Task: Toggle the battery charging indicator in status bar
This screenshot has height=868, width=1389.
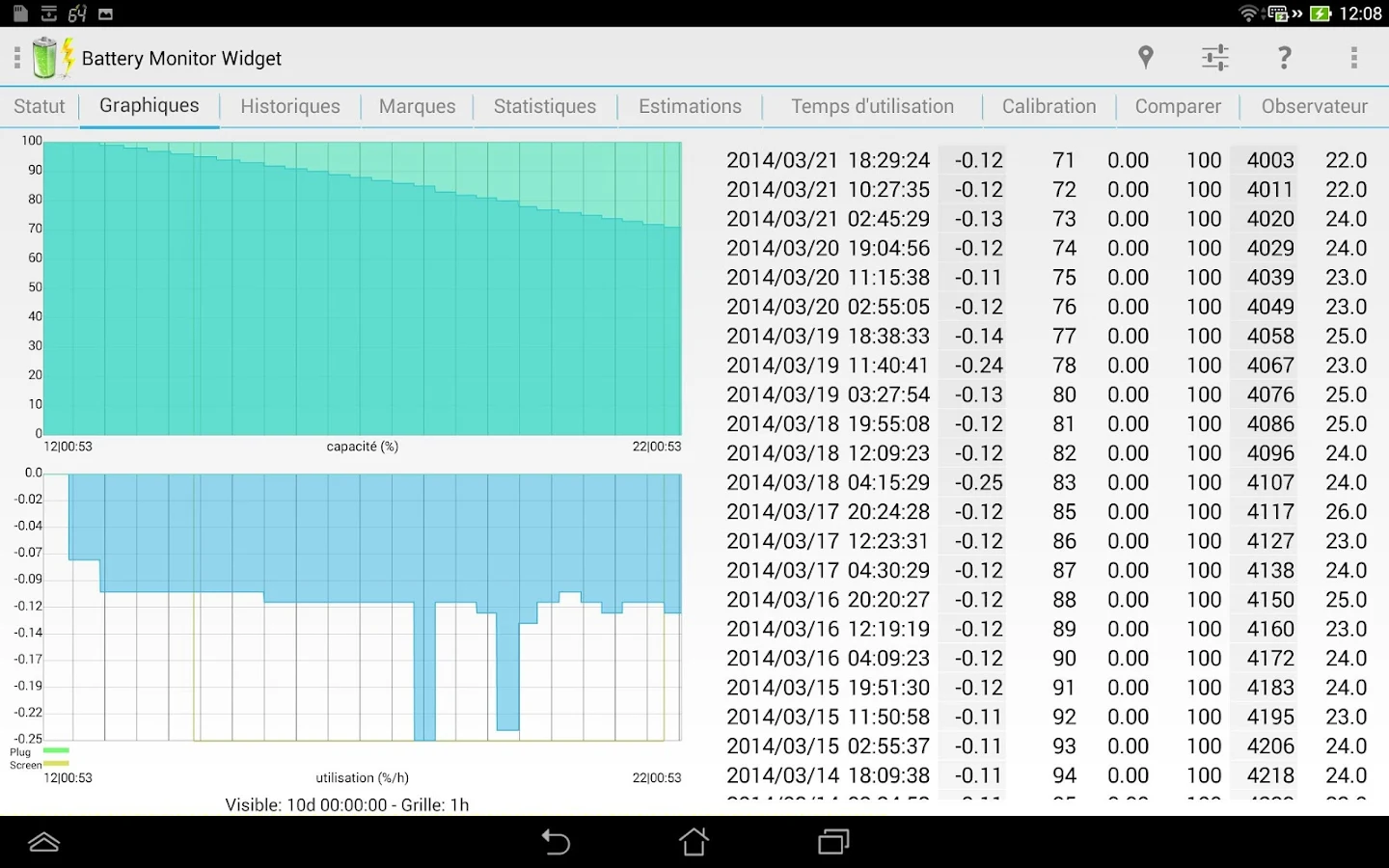Action: (1321, 14)
